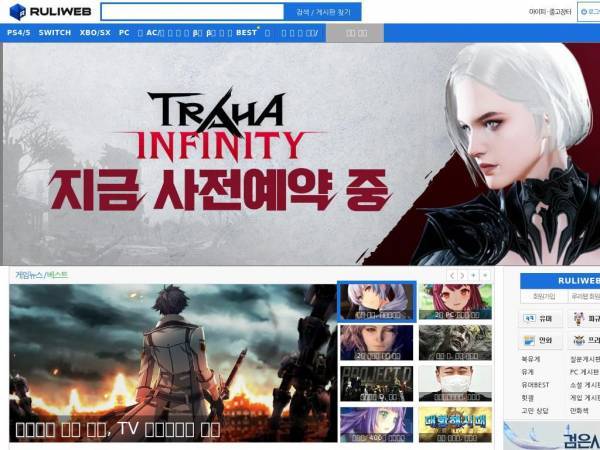600x450 pixels.
Task: Focus the Ruliweb search input field
Action: [x=192, y=12]
